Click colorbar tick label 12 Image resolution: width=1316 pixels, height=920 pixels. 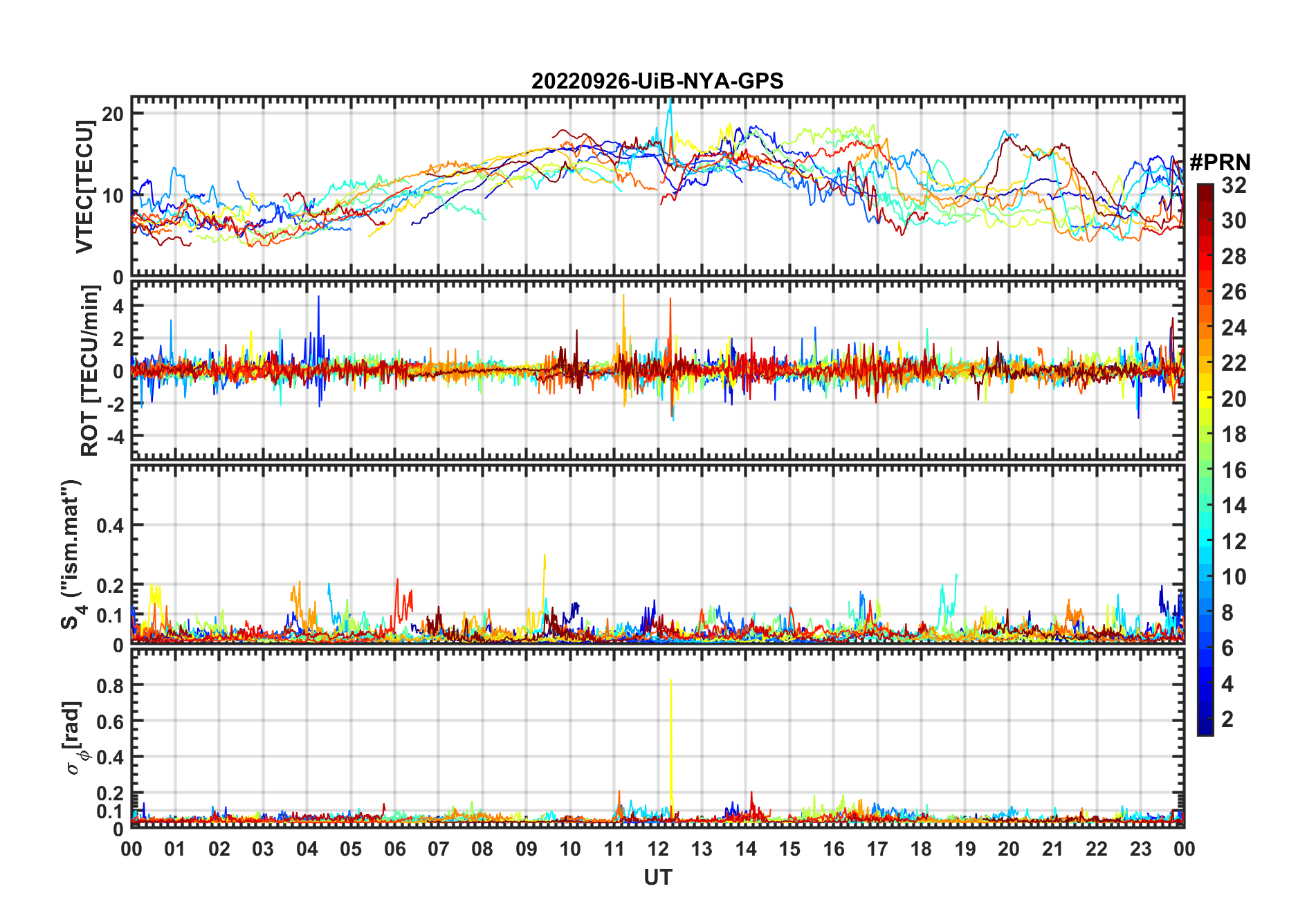point(1234,542)
